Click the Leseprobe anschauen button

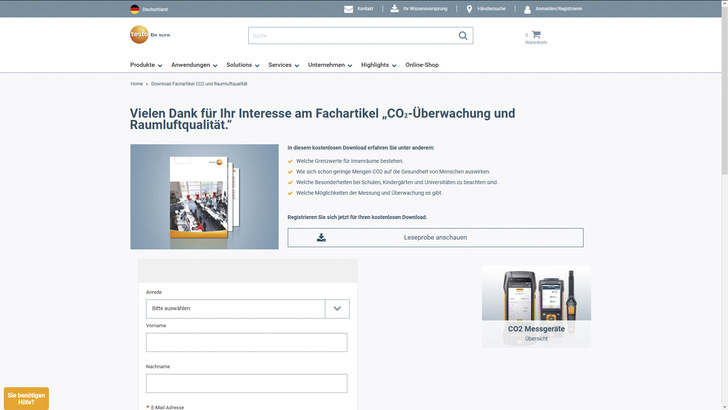435,238
